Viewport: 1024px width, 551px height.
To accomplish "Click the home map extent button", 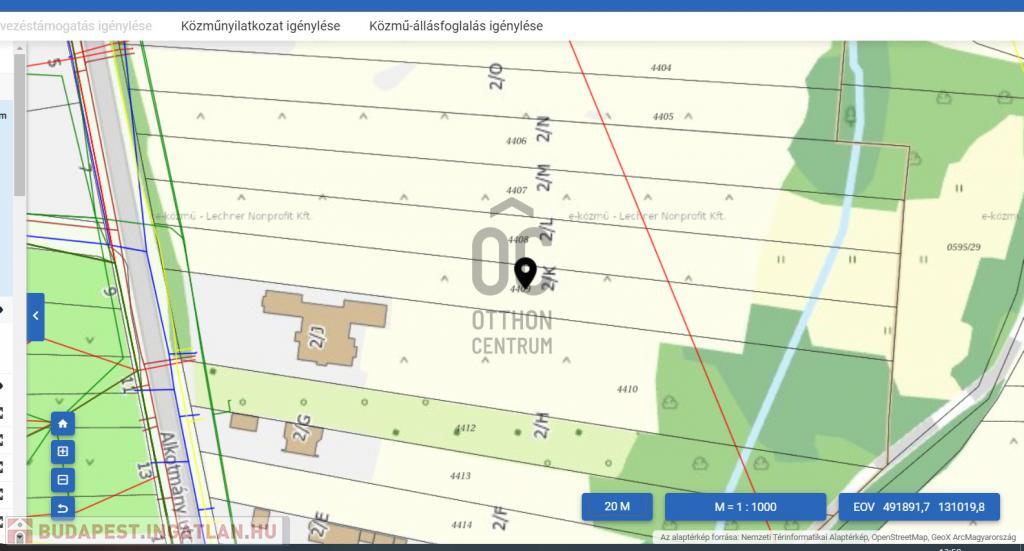I will click(63, 424).
